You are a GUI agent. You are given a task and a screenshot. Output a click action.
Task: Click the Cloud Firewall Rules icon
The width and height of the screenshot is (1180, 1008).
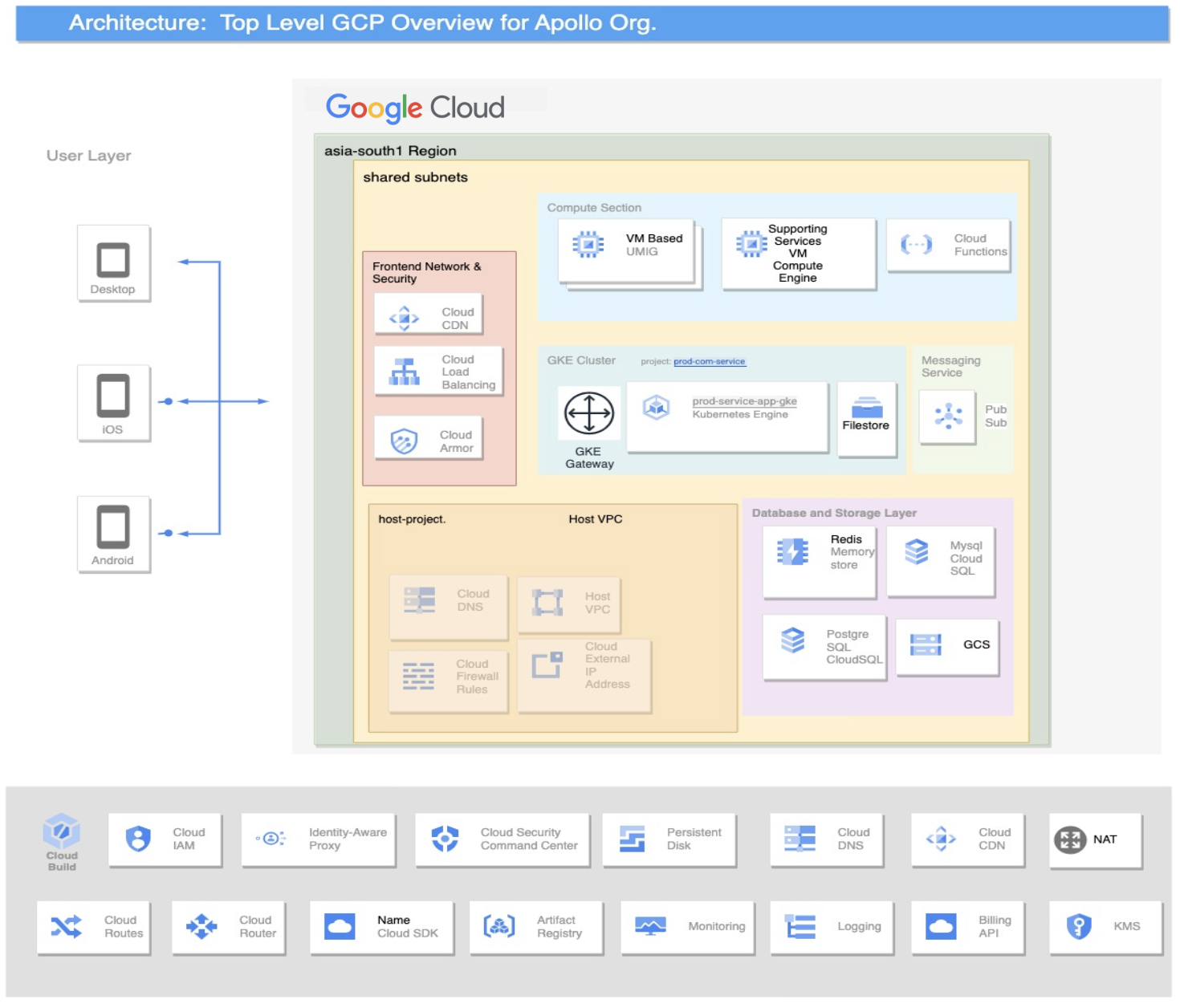[418, 677]
